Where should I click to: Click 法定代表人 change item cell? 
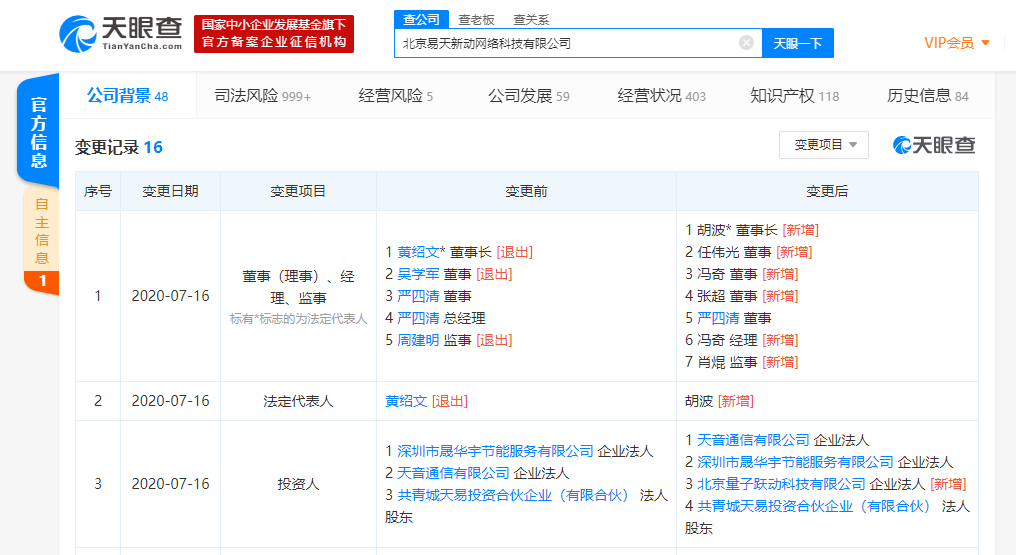click(298, 401)
